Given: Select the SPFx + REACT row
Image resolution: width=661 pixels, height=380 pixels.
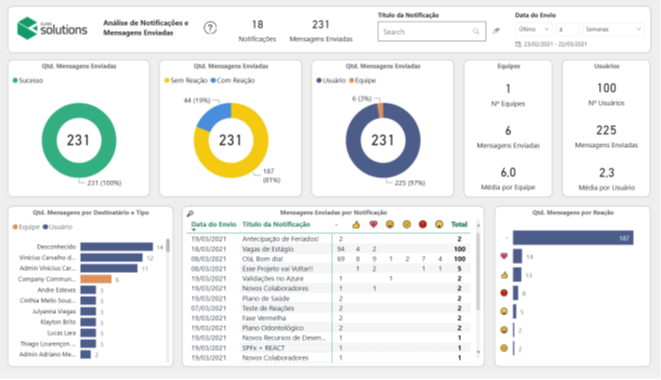Looking at the screenshot, I should point(329,348).
